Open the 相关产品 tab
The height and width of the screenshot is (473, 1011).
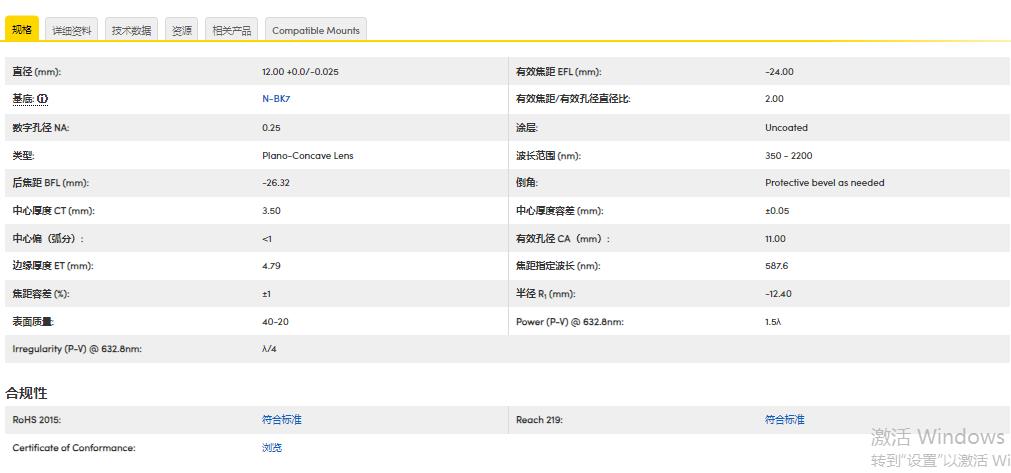point(232,30)
